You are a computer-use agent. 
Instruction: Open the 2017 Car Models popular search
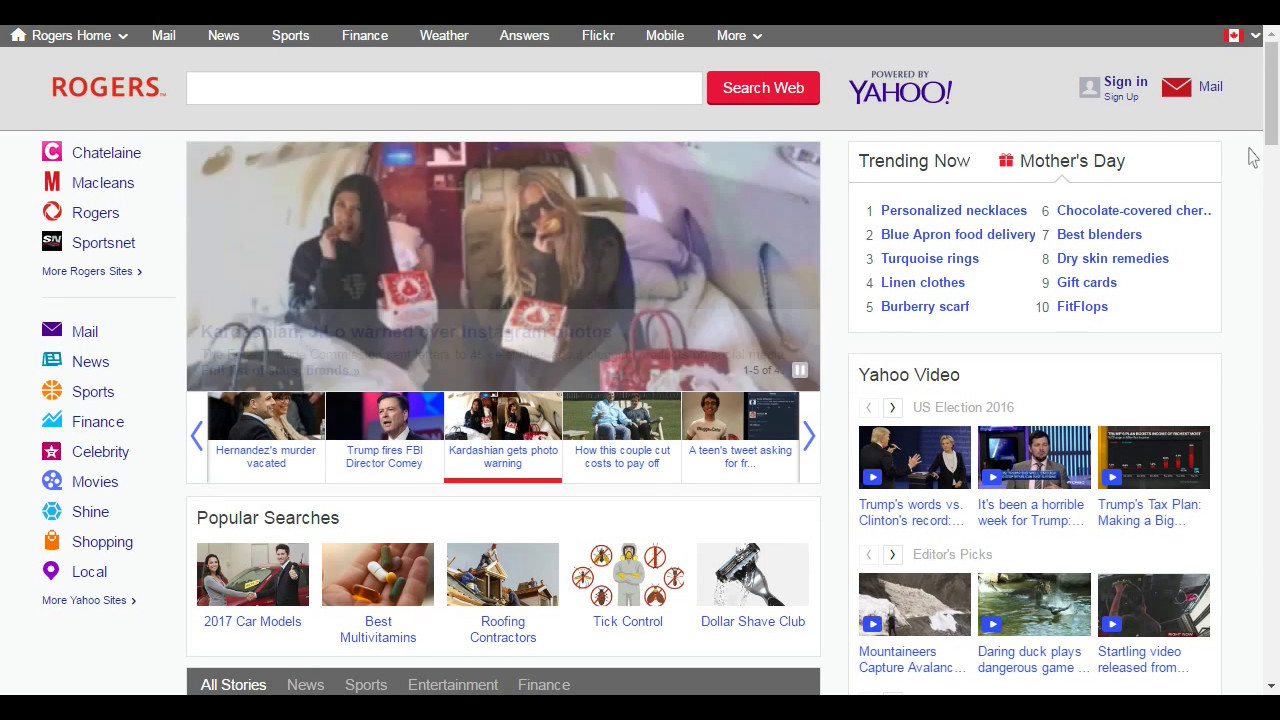[x=253, y=587]
